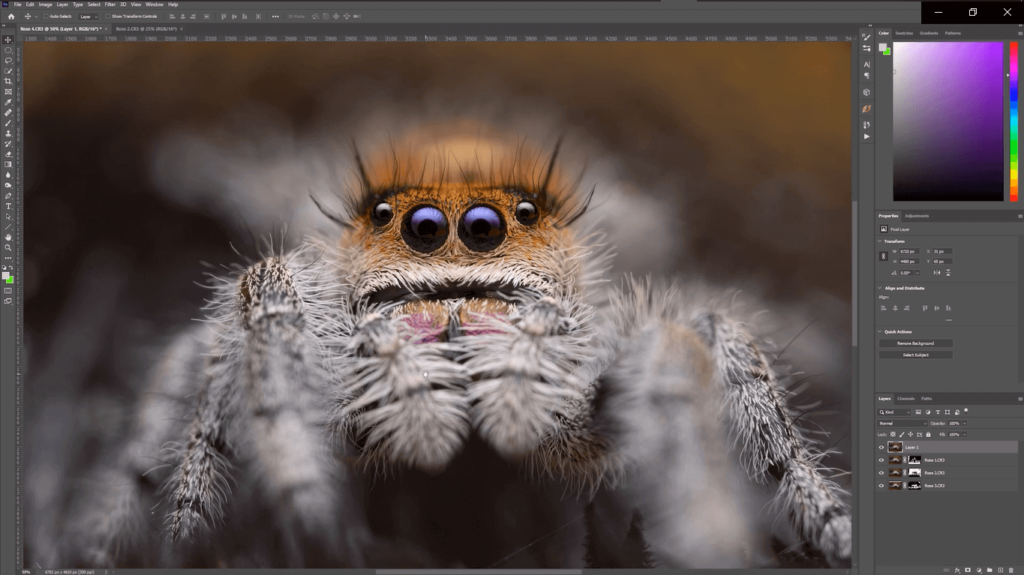
Task: Toggle visibility of Rose 1.CR3 layer
Action: (x=881, y=460)
